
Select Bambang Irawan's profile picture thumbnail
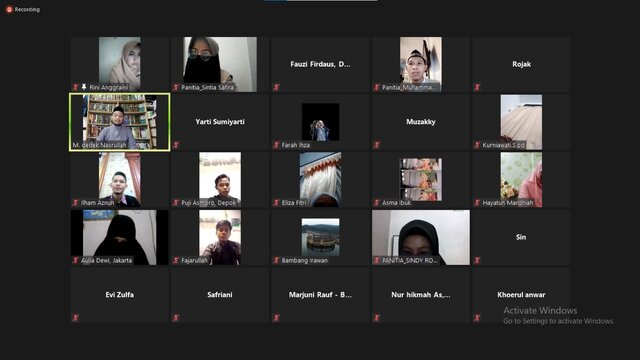tap(320, 237)
